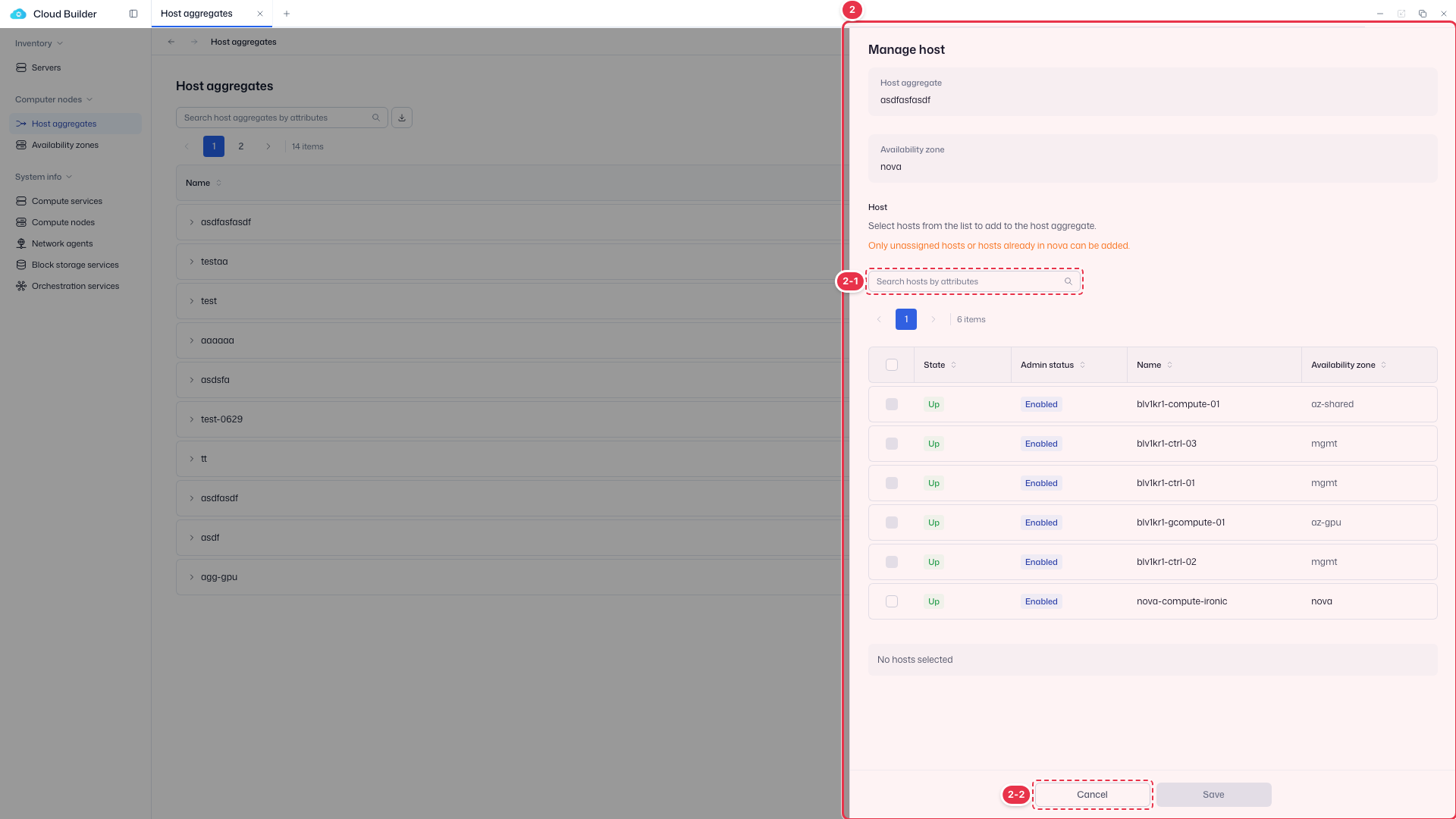1456x819 pixels.
Task: Collapse the Computer nodes sidebar section
Action: (x=54, y=99)
